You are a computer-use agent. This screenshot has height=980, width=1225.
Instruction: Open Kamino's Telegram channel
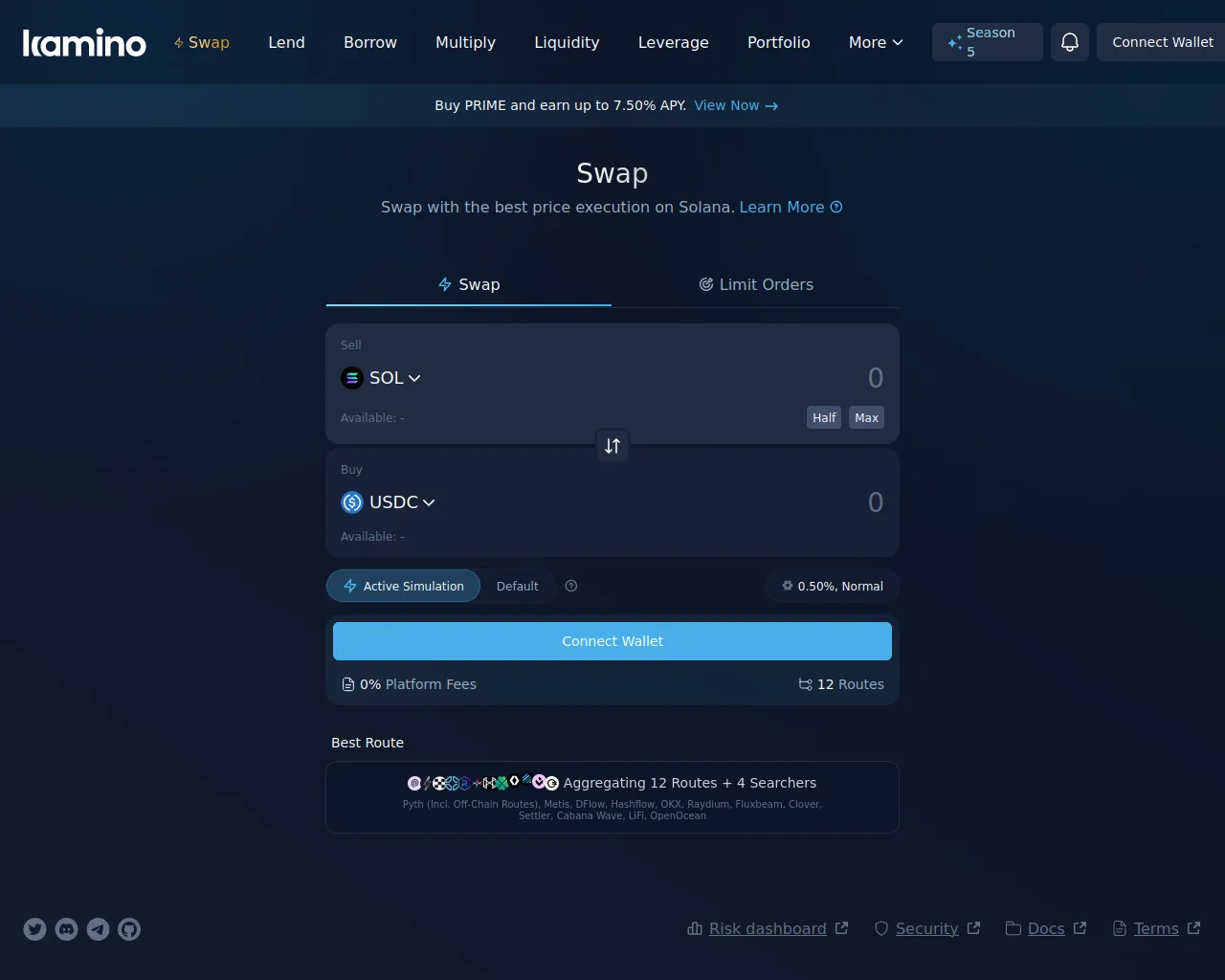[x=99, y=929]
